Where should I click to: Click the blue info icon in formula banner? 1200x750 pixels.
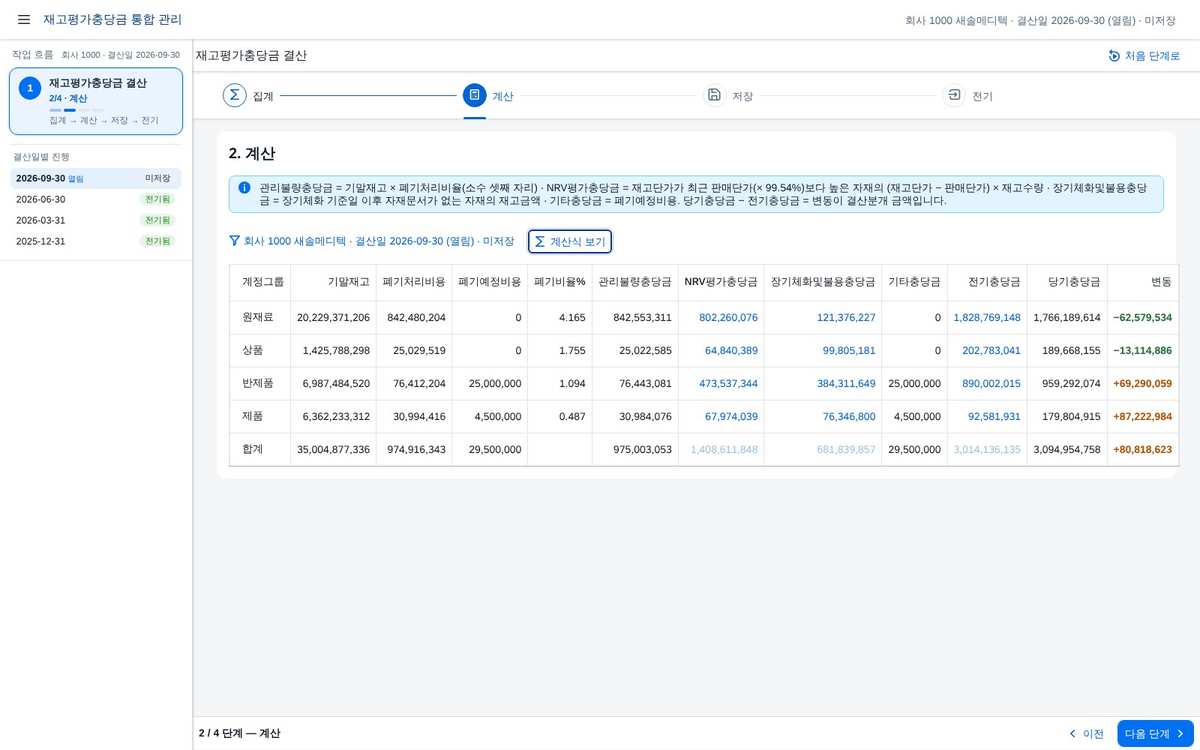point(244,187)
